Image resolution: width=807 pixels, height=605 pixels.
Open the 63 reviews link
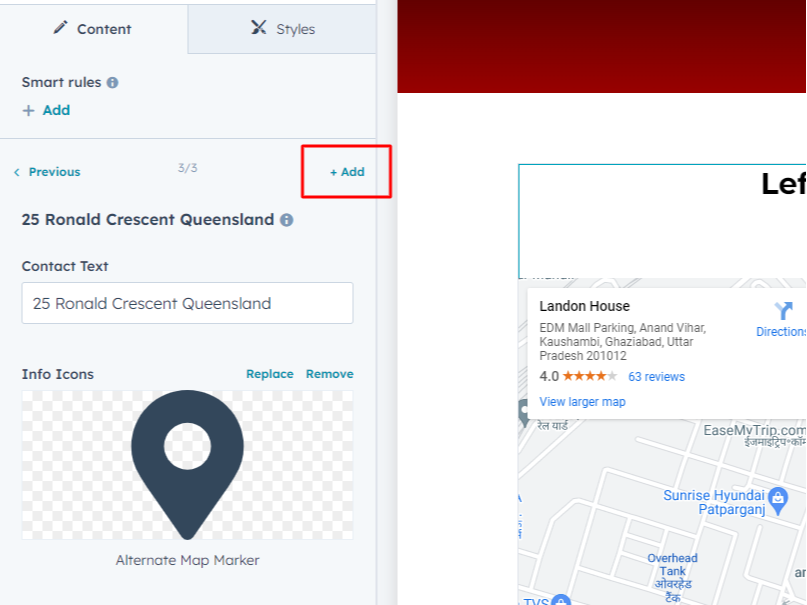[656, 377]
